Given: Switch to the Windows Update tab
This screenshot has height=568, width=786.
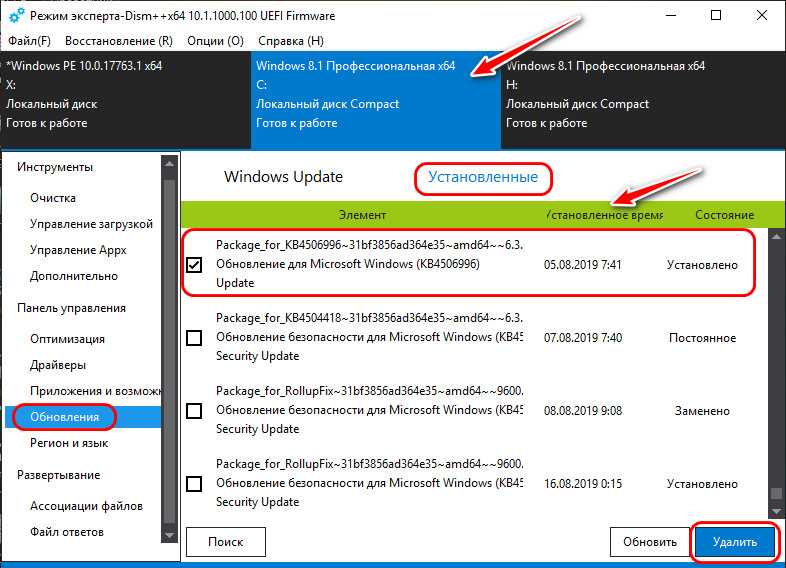Looking at the screenshot, I should (283, 176).
